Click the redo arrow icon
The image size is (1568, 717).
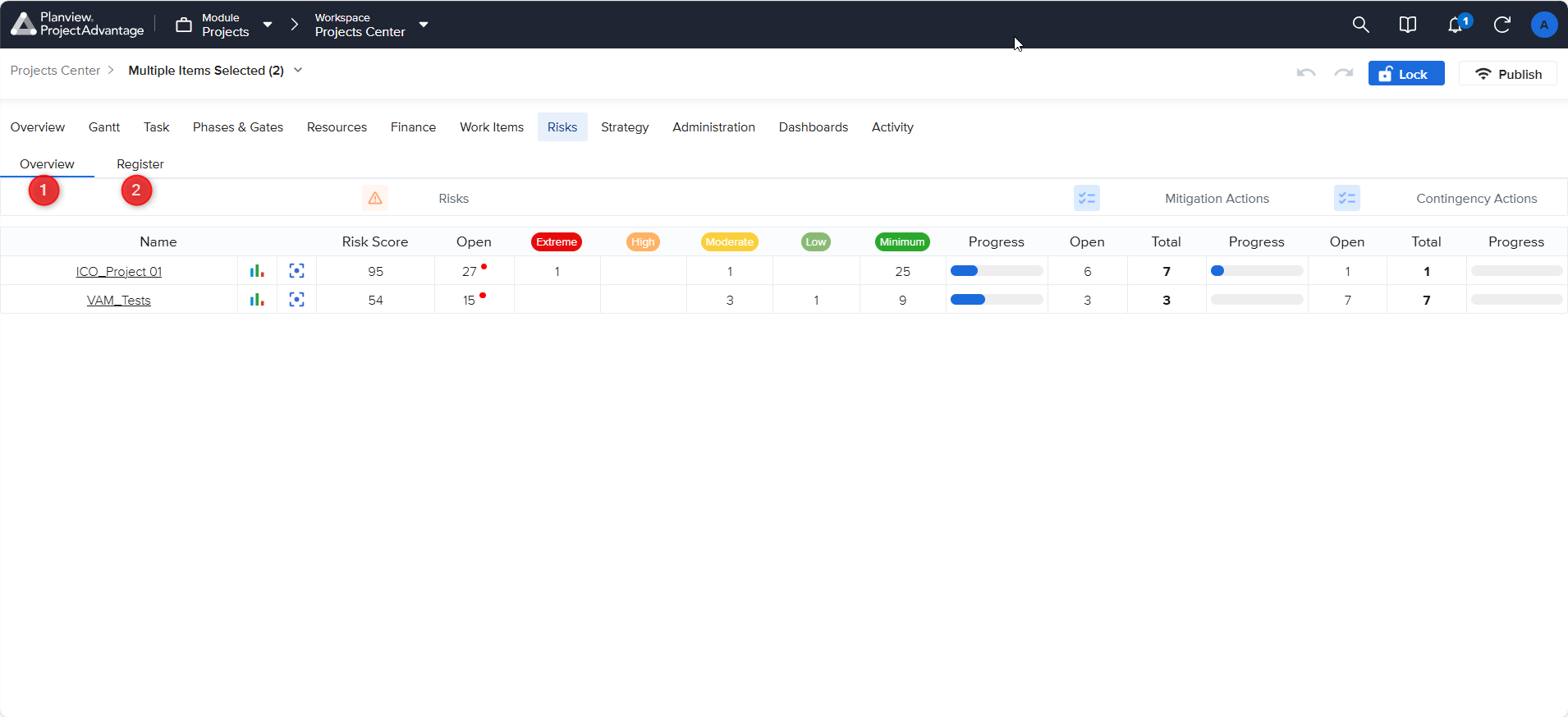click(1343, 74)
